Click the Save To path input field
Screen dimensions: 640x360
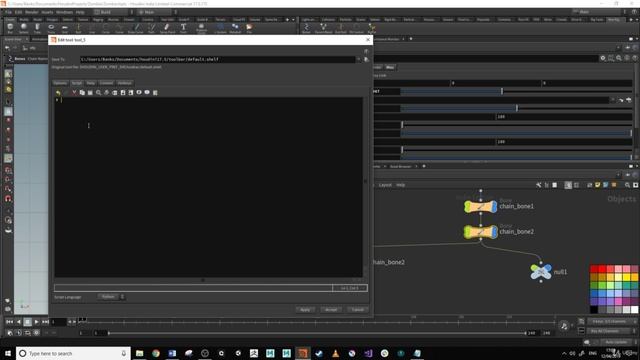click(x=218, y=59)
